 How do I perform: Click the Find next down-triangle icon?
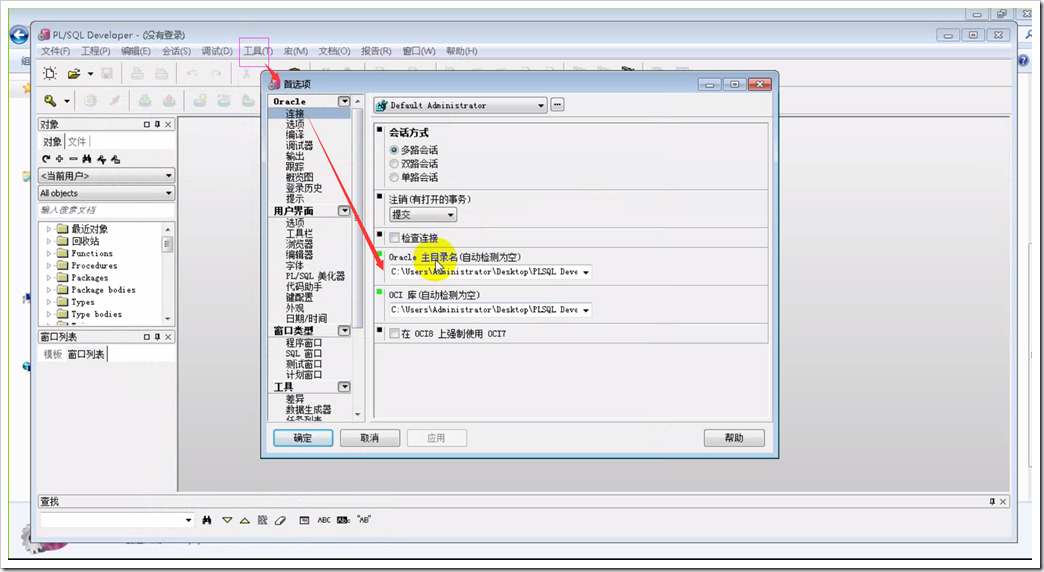tap(227, 520)
